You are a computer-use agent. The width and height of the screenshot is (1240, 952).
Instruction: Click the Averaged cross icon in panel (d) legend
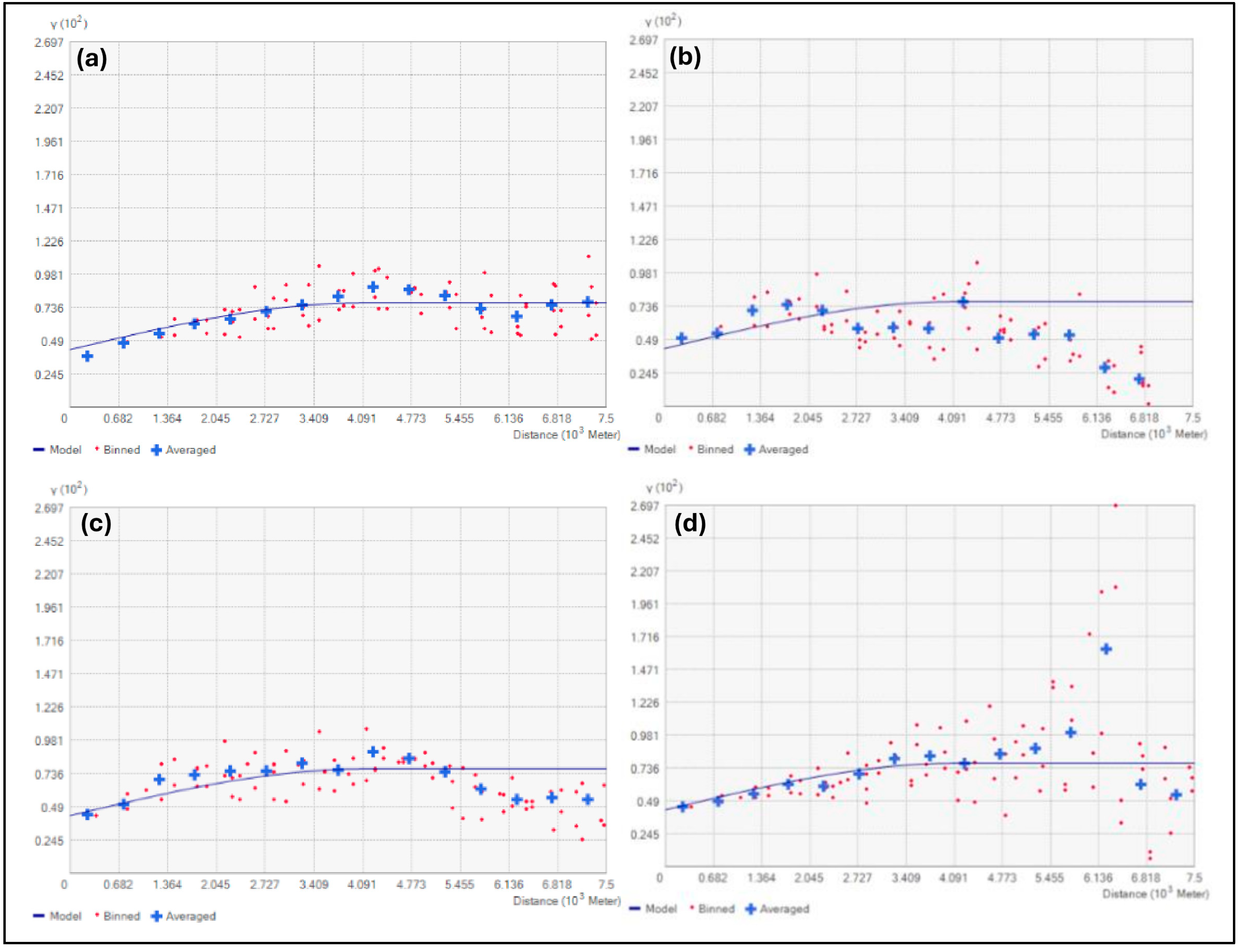pos(751,909)
